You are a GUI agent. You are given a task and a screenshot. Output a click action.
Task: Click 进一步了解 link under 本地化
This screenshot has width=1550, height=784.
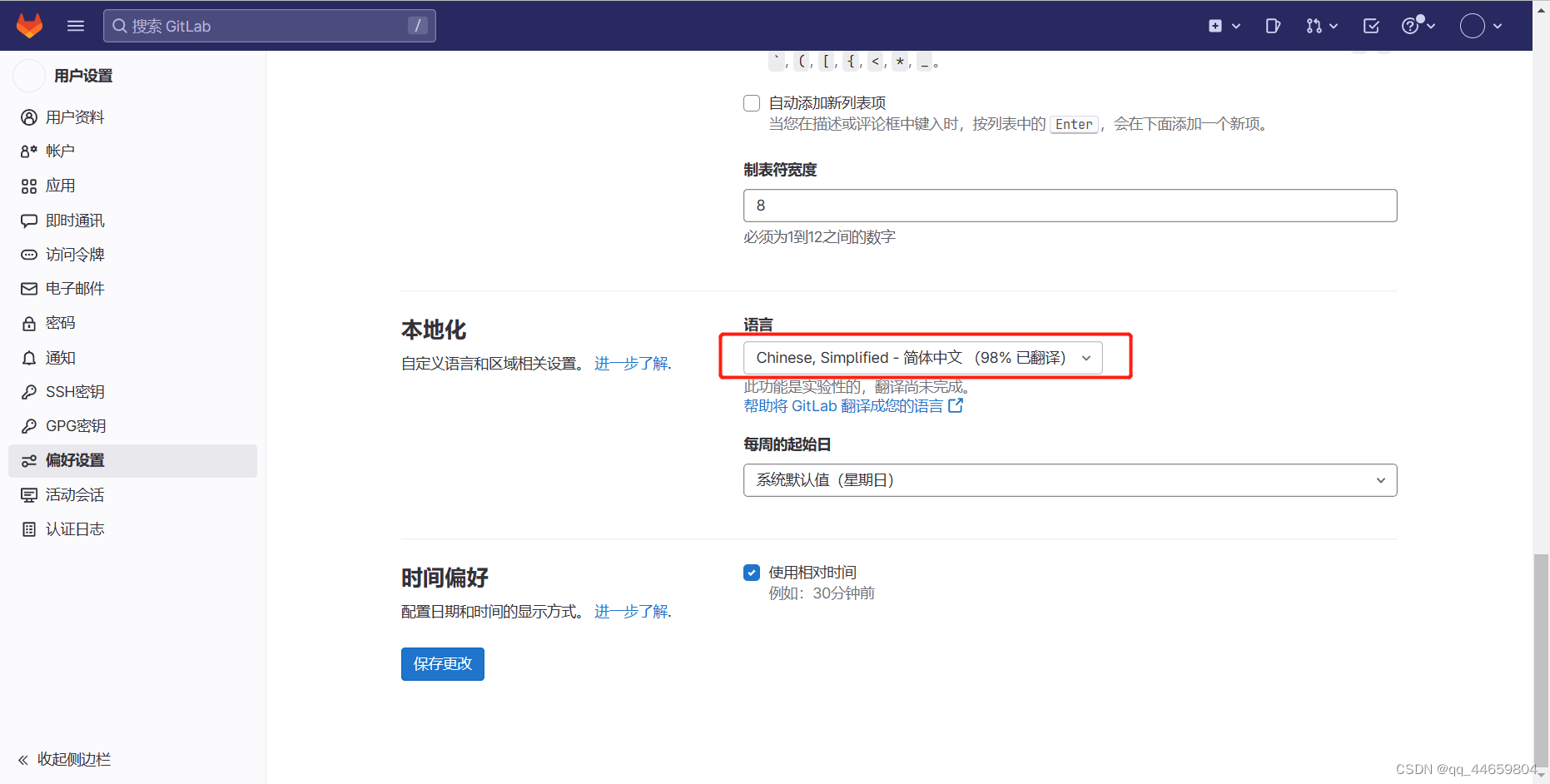tap(631, 364)
